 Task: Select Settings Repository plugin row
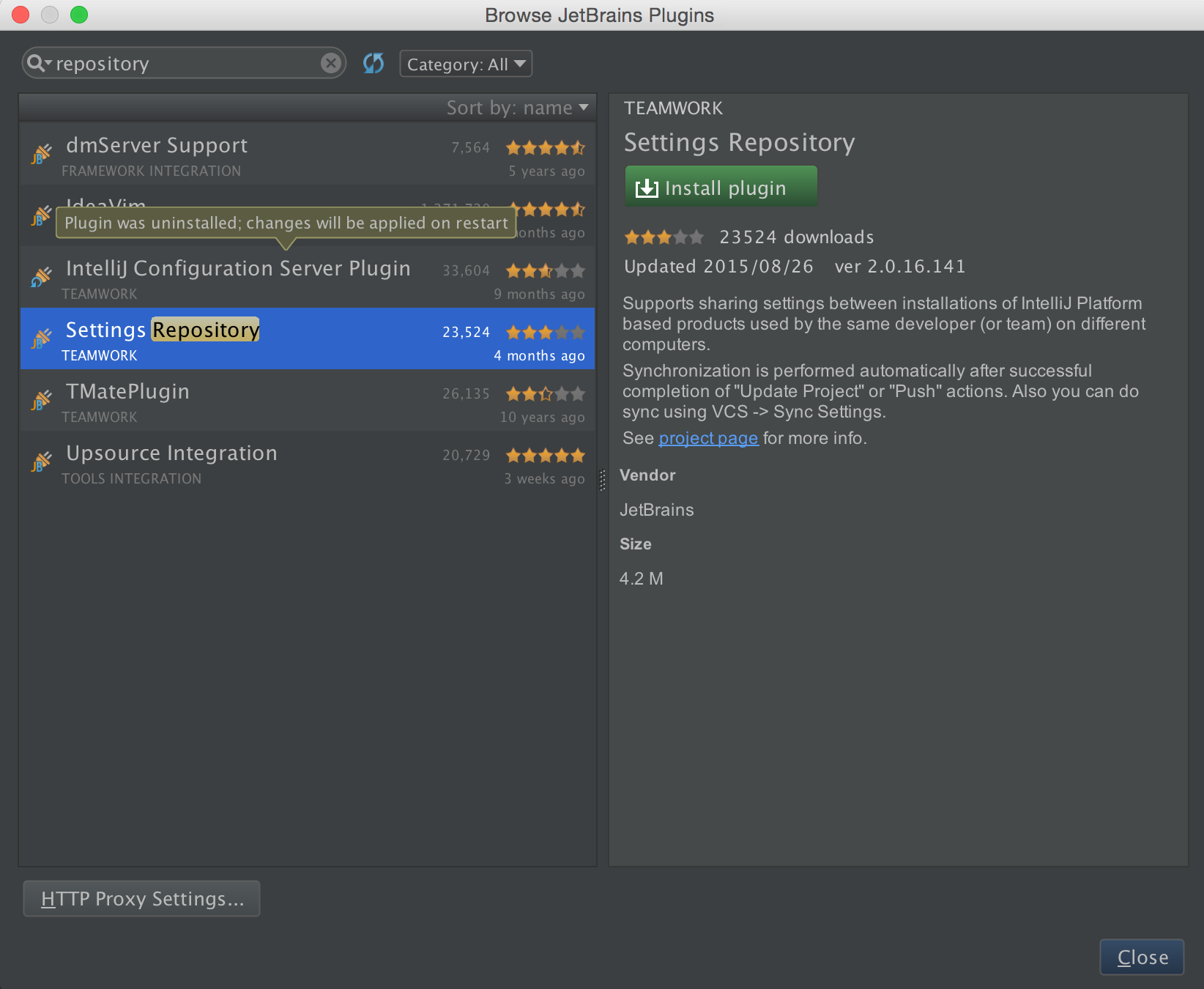[308, 338]
